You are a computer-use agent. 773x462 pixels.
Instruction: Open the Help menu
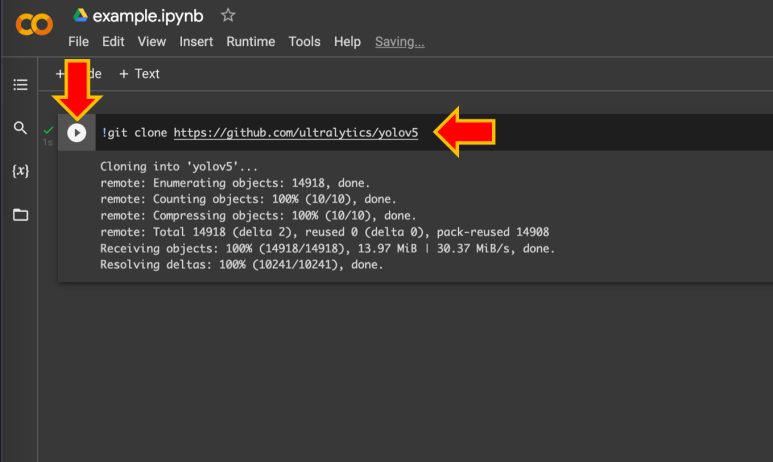coord(347,42)
